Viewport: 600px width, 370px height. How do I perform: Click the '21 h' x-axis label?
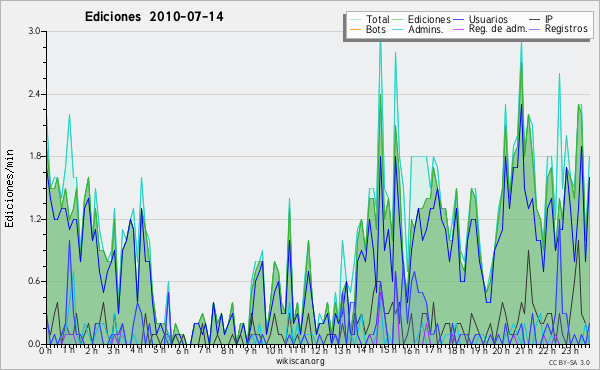coord(524,351)
